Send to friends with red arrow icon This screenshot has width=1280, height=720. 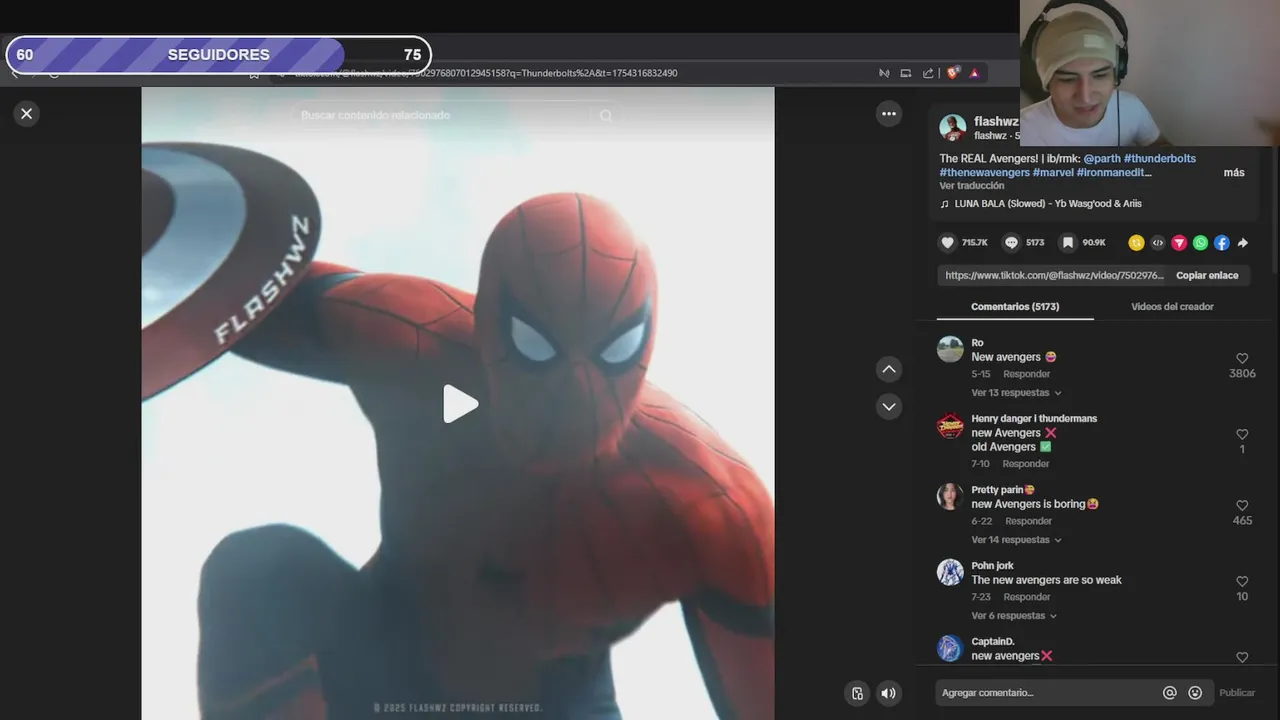click(x=1179, y=243)
